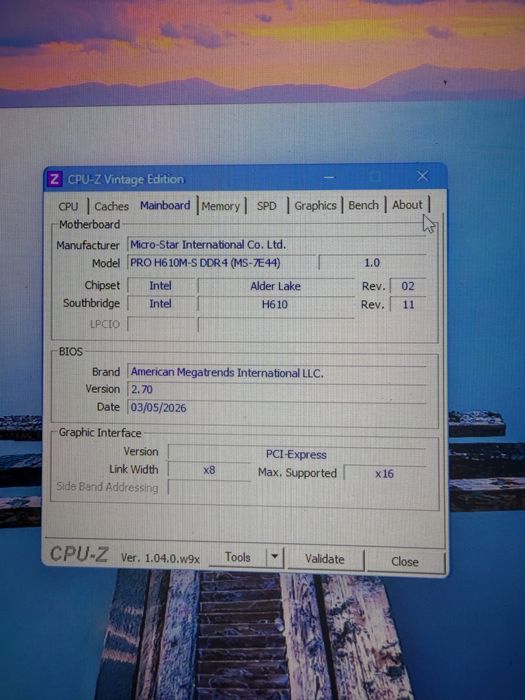Click the PCI-Express version field

tap(297, 454)
